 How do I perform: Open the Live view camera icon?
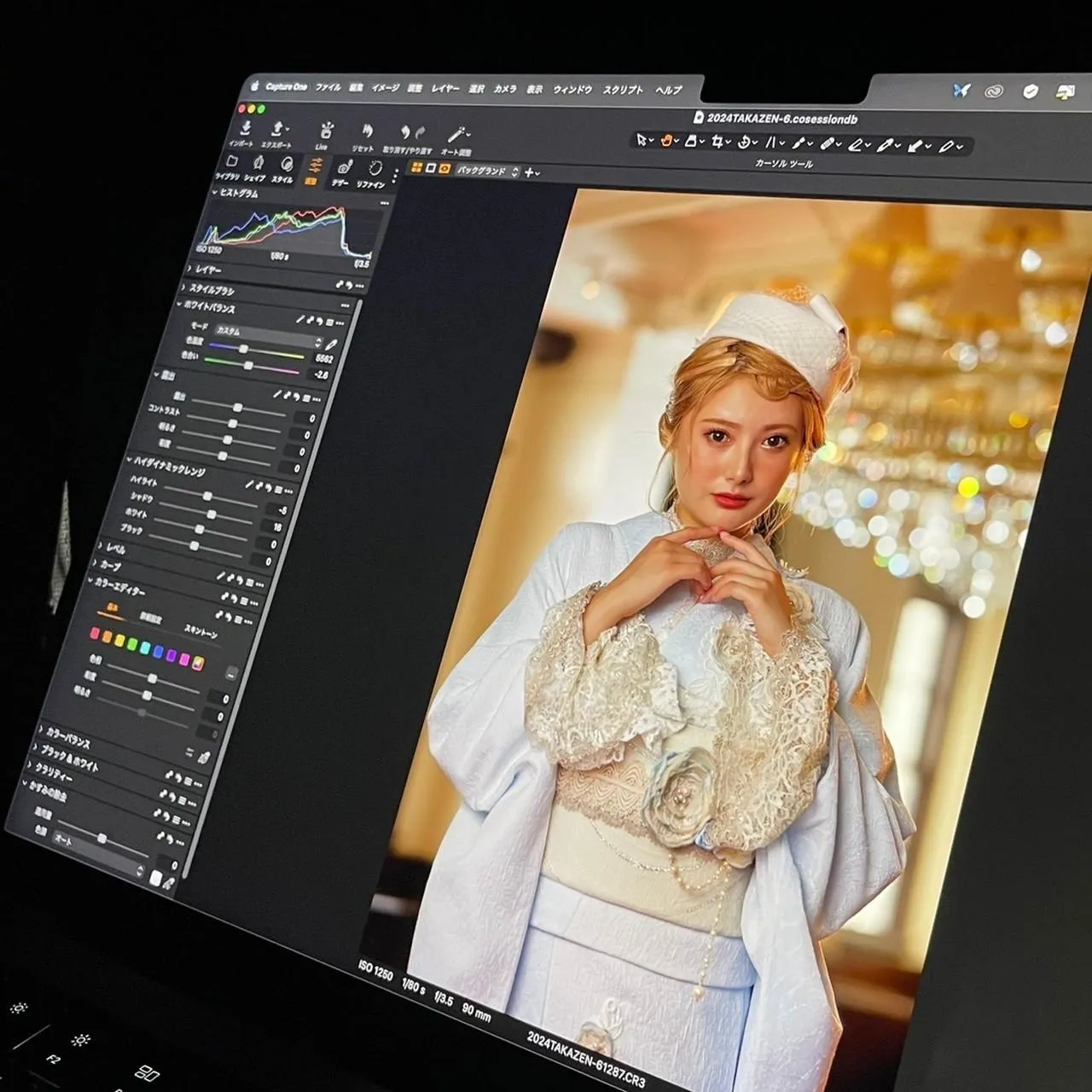325,131
